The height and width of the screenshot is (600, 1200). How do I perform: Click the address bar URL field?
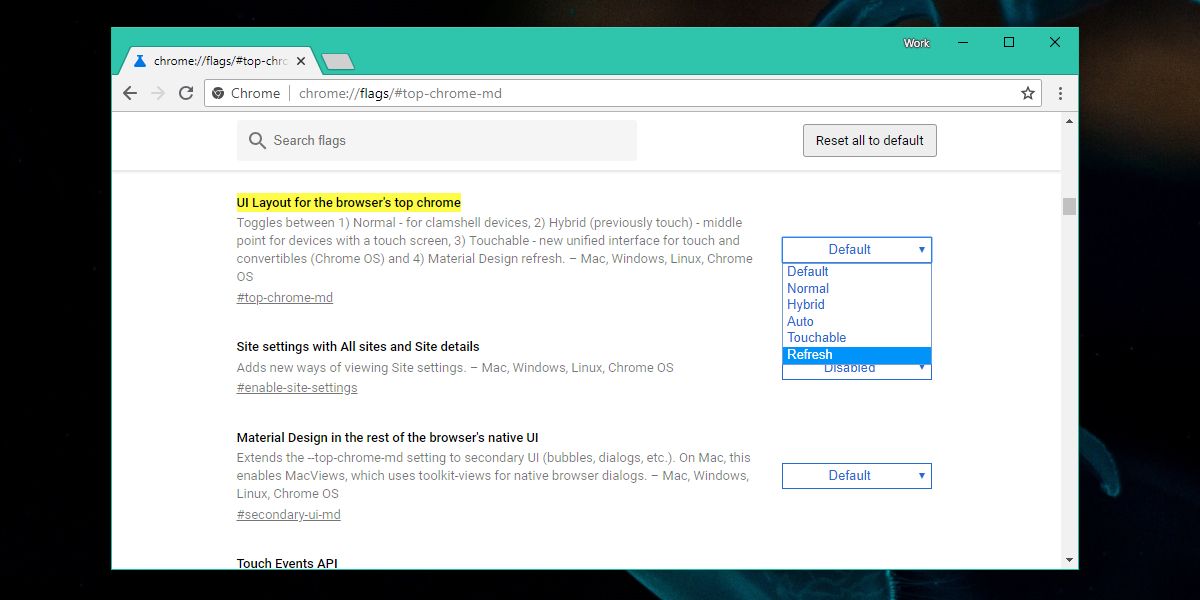pos(623,93)
